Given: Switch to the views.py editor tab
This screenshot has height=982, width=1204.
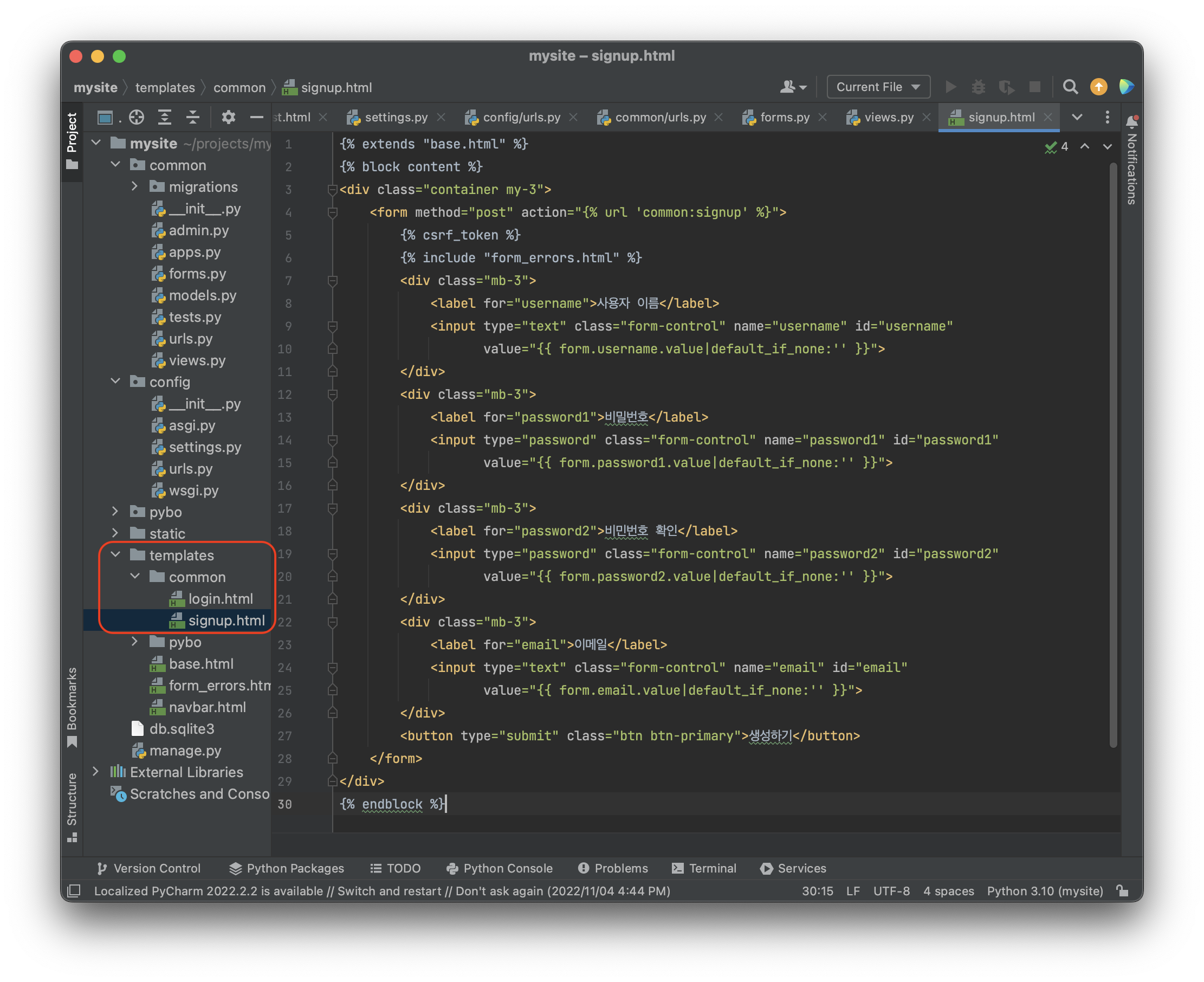Looking at the screenshot, I should pyautogui.click(x=889, y=117).
